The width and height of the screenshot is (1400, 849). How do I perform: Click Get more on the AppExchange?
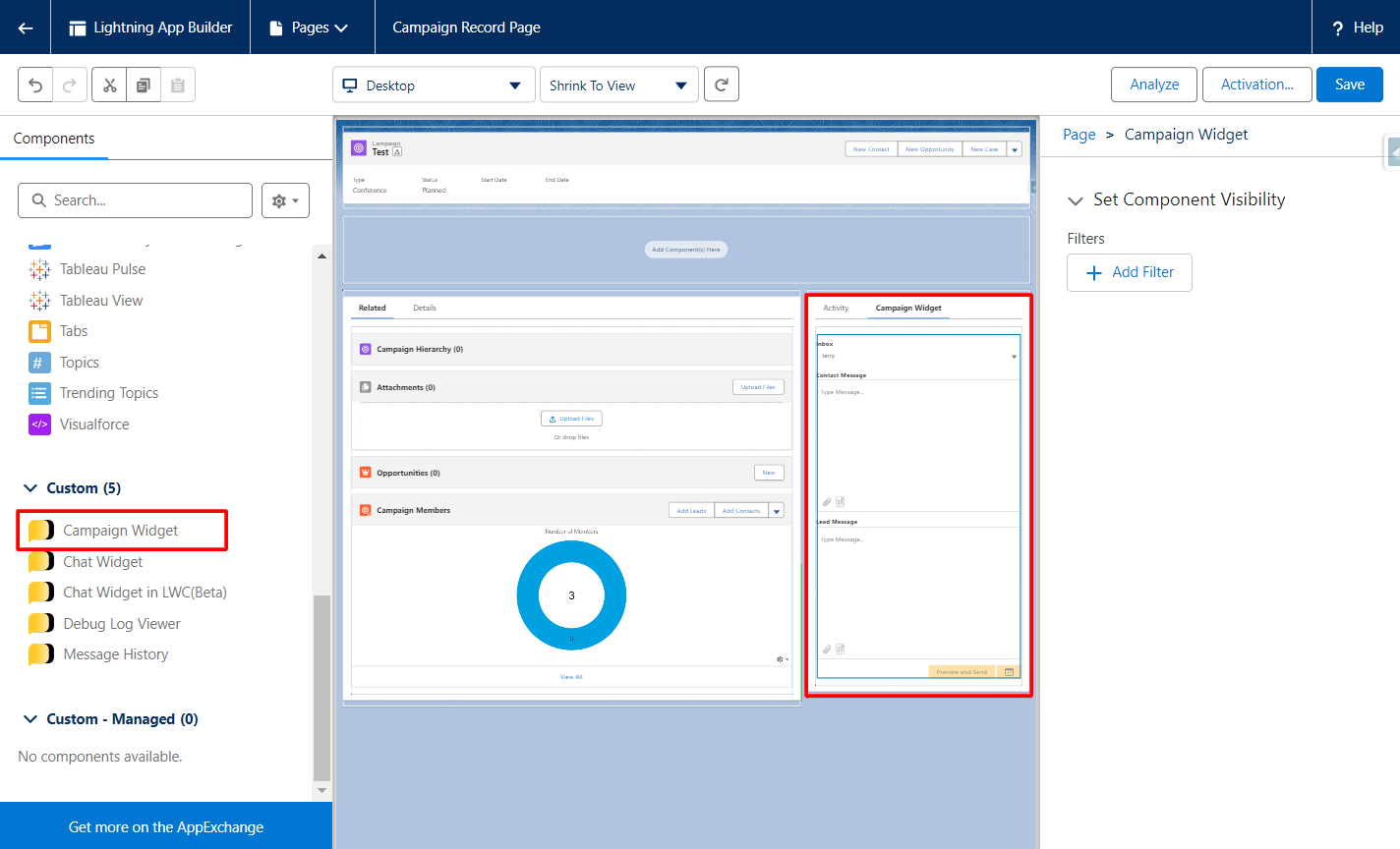[166, 826]
